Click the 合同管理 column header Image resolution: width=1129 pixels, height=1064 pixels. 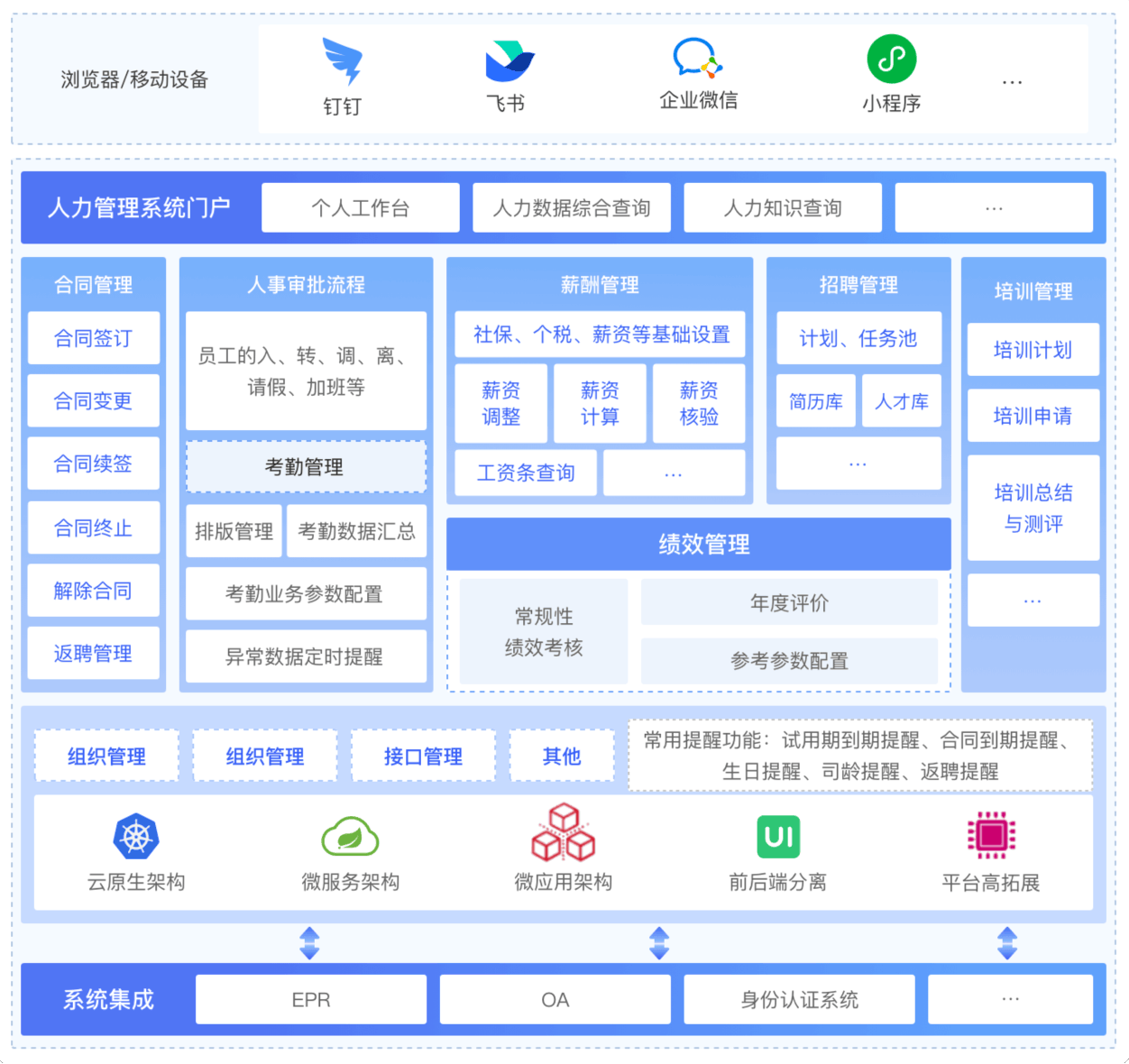coord(94,285)
